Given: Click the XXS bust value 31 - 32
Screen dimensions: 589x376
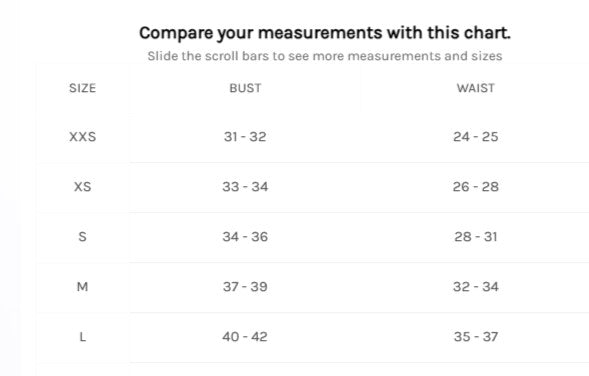Looking at the screenshot, I should [x=245, y=137].
